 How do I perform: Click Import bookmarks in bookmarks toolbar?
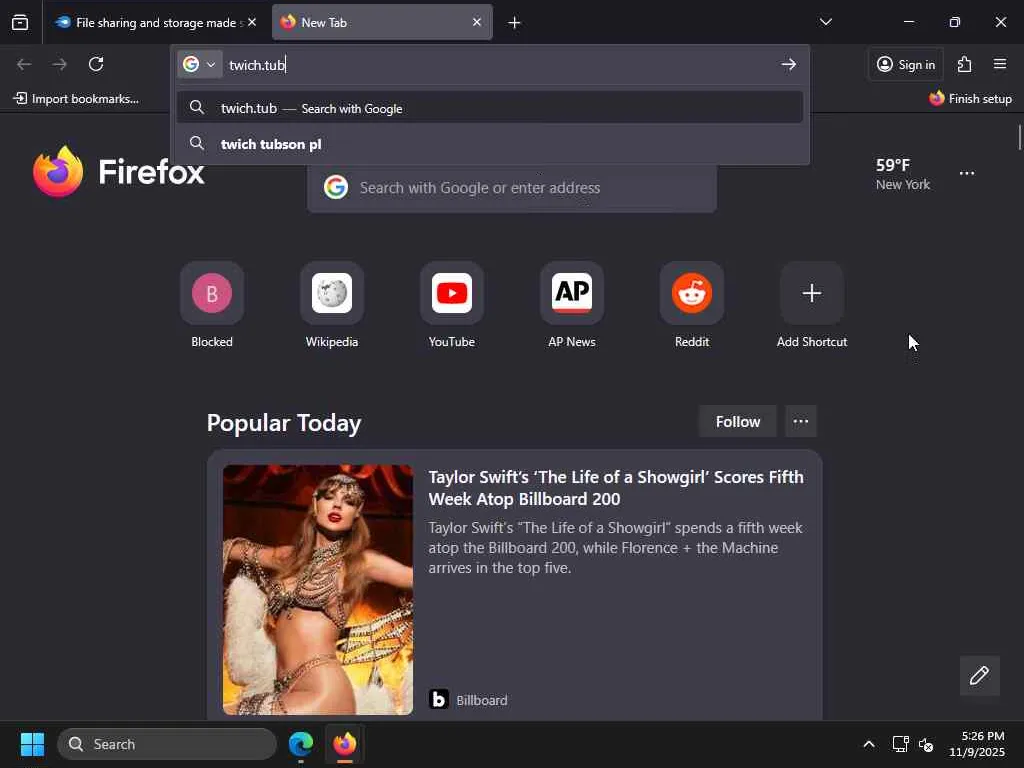pos(76,99)
